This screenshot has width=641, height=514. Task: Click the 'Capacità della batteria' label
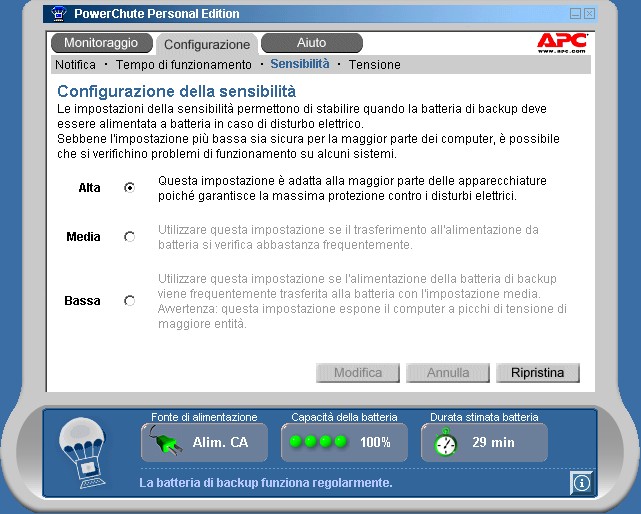pyautogui.click(x=344, y=417)
